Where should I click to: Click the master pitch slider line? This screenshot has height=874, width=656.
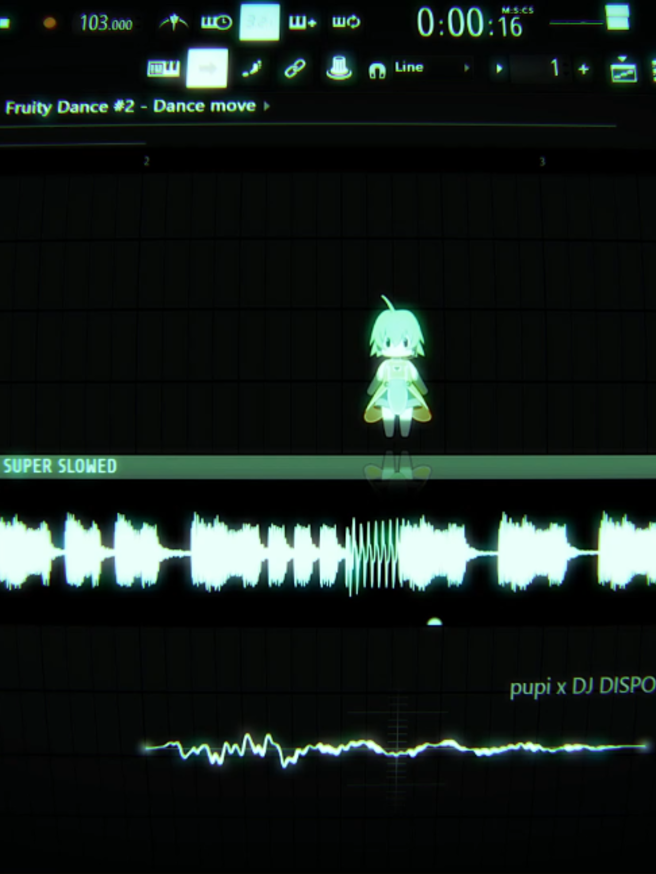576,23
